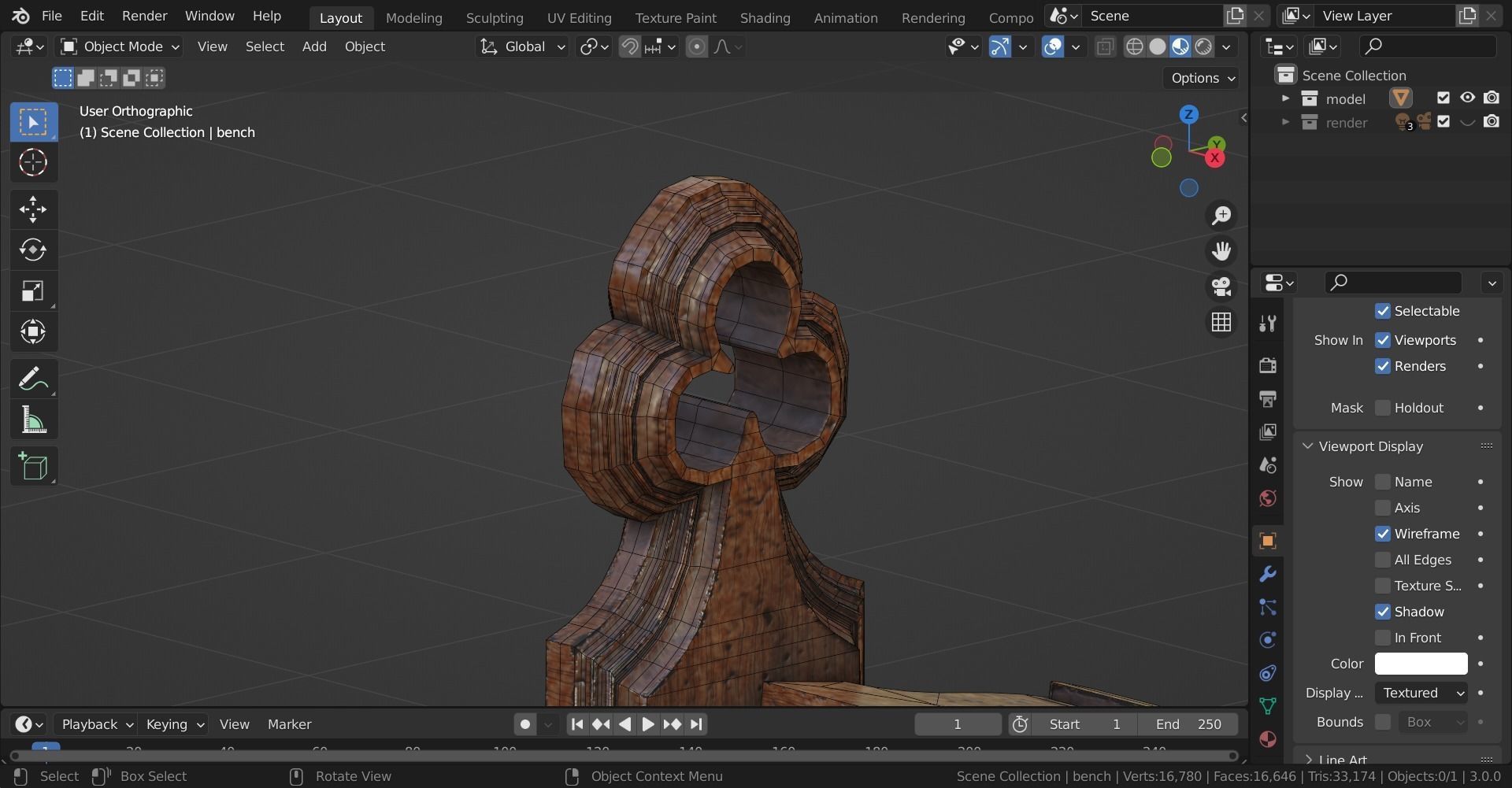Open the Playback dropdown
The width and height of the screenshot is (1512, 788).
96,724
